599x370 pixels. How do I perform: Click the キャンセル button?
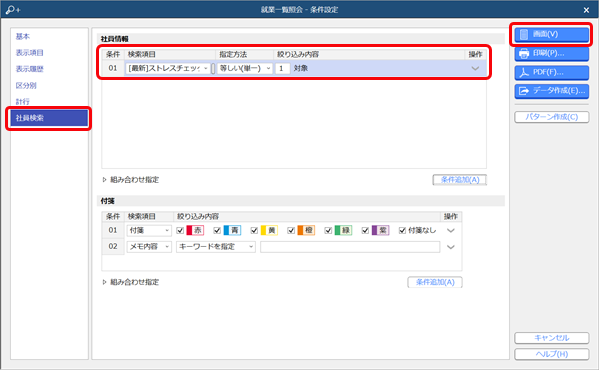coord(551,338)
